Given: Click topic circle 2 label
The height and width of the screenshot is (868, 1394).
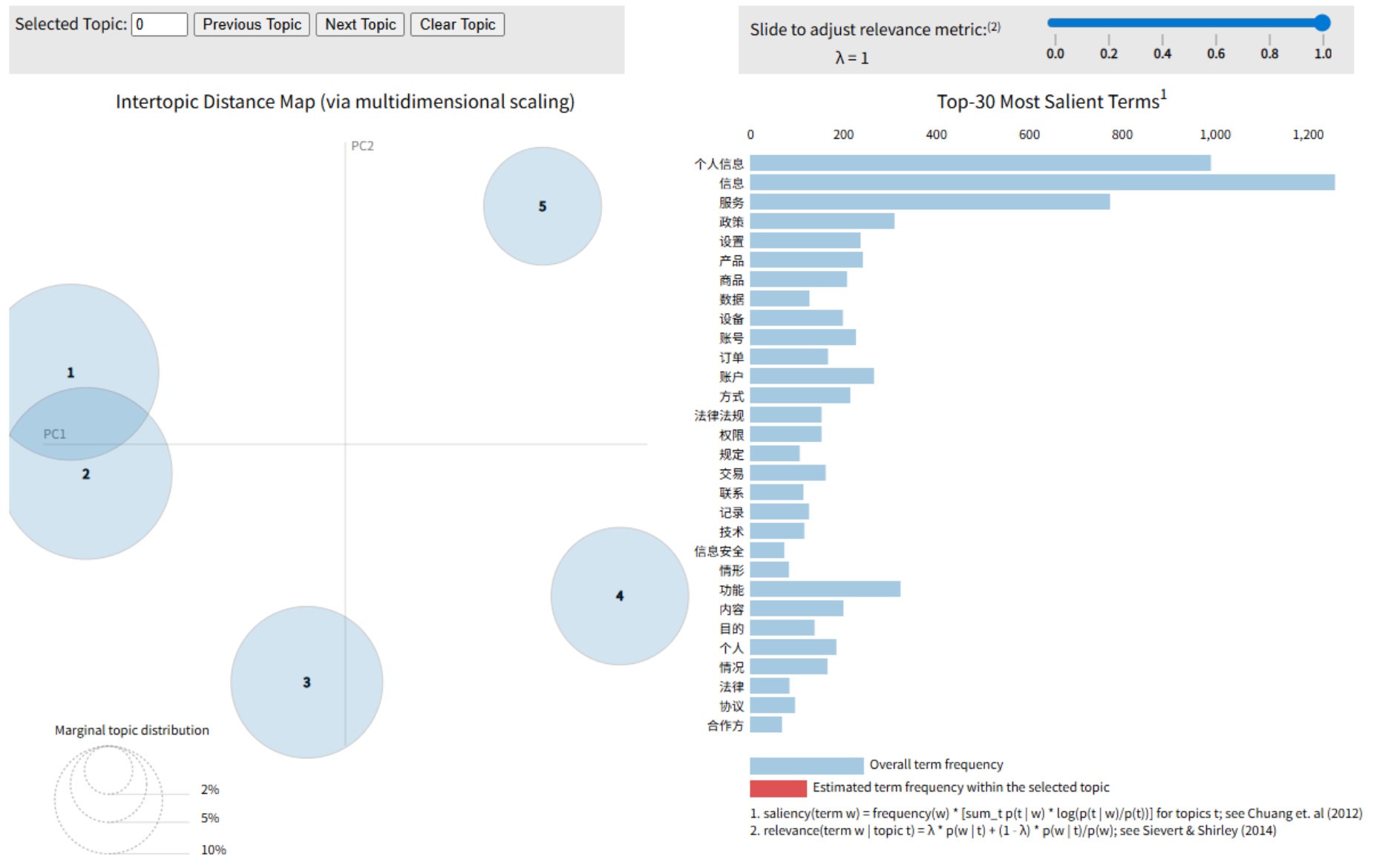Looking at the screenshot, I should (x=86, y=474).
